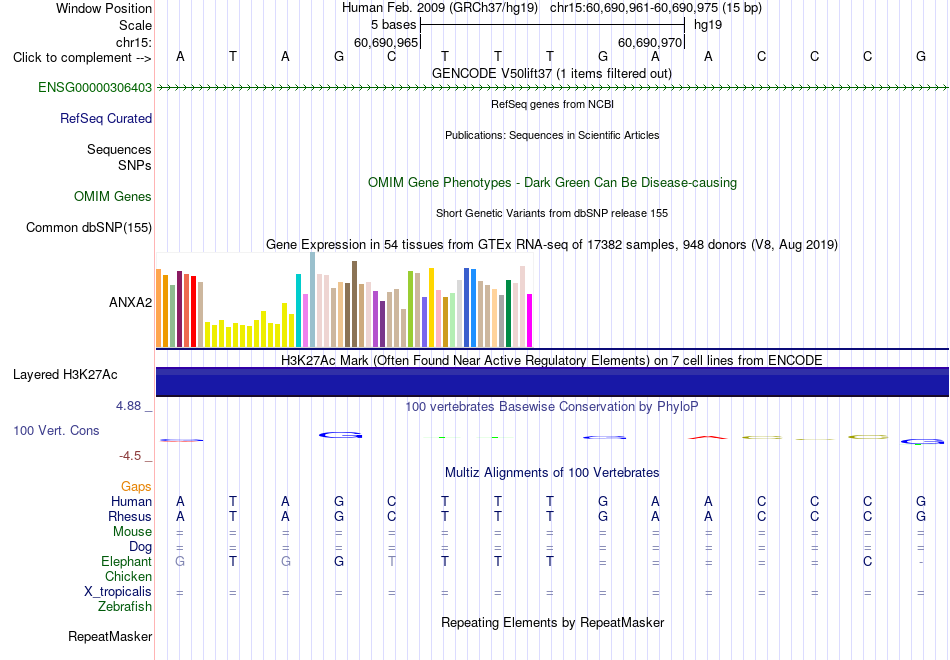Screen dimensions: 950x660
Task: Click 'Multiz Alignments of 100 Vertebrates' title
Action: point(552,472)
